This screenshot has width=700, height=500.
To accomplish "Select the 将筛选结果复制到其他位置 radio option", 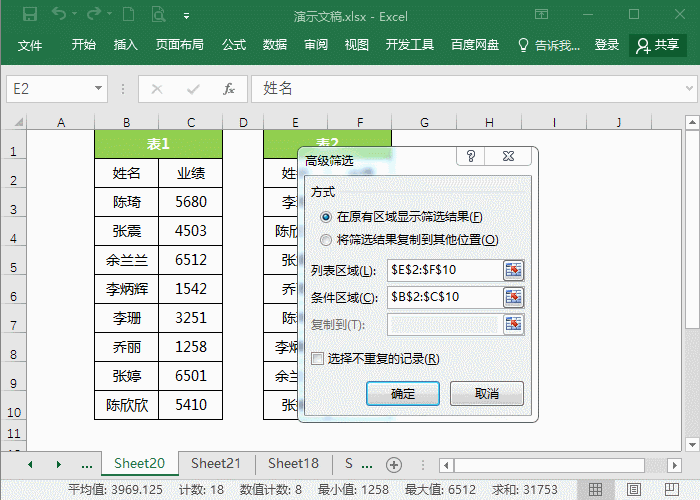I will point(326,240).
